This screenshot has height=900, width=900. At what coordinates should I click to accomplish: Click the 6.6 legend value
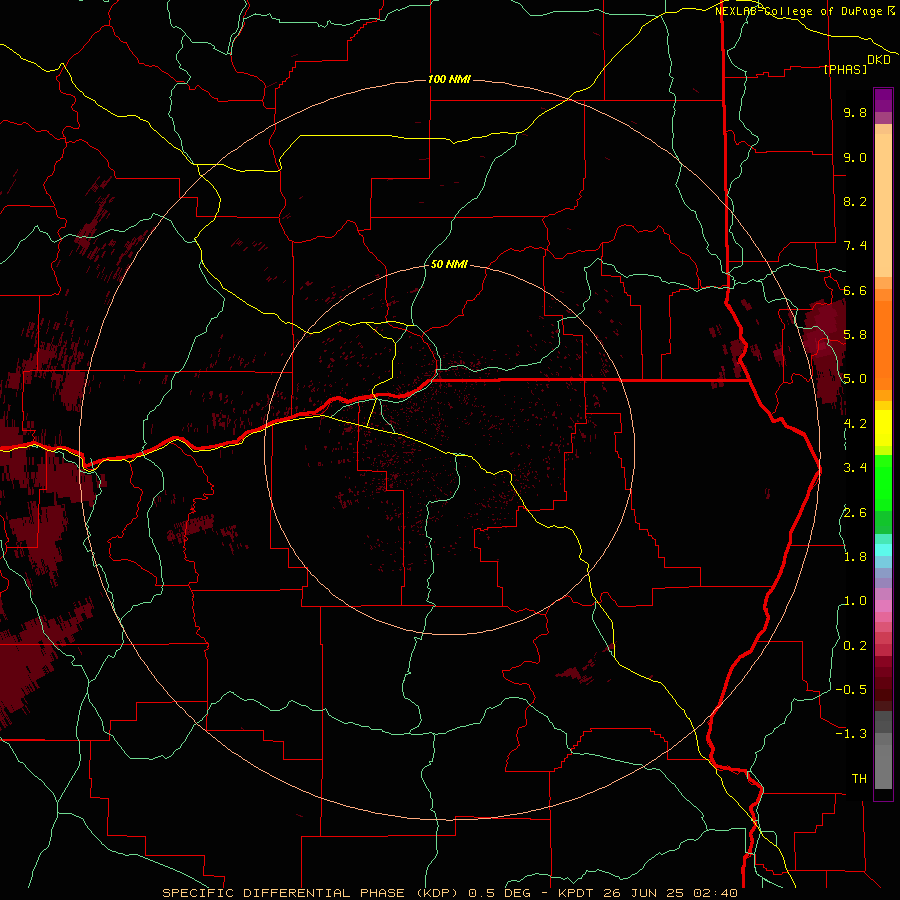[x=855, y=290]
